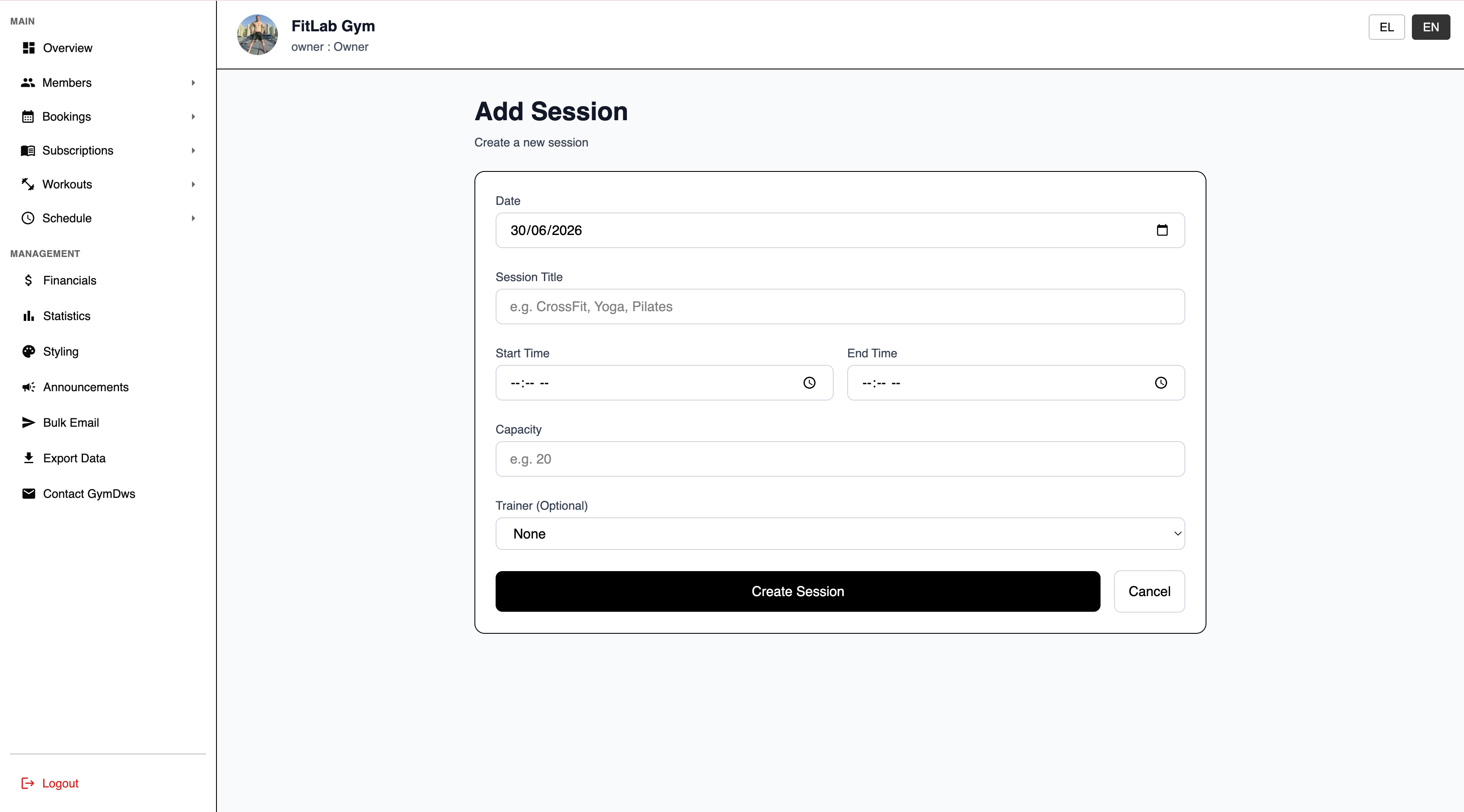
Task: Click the Create Session button
Action: point(798,591)
